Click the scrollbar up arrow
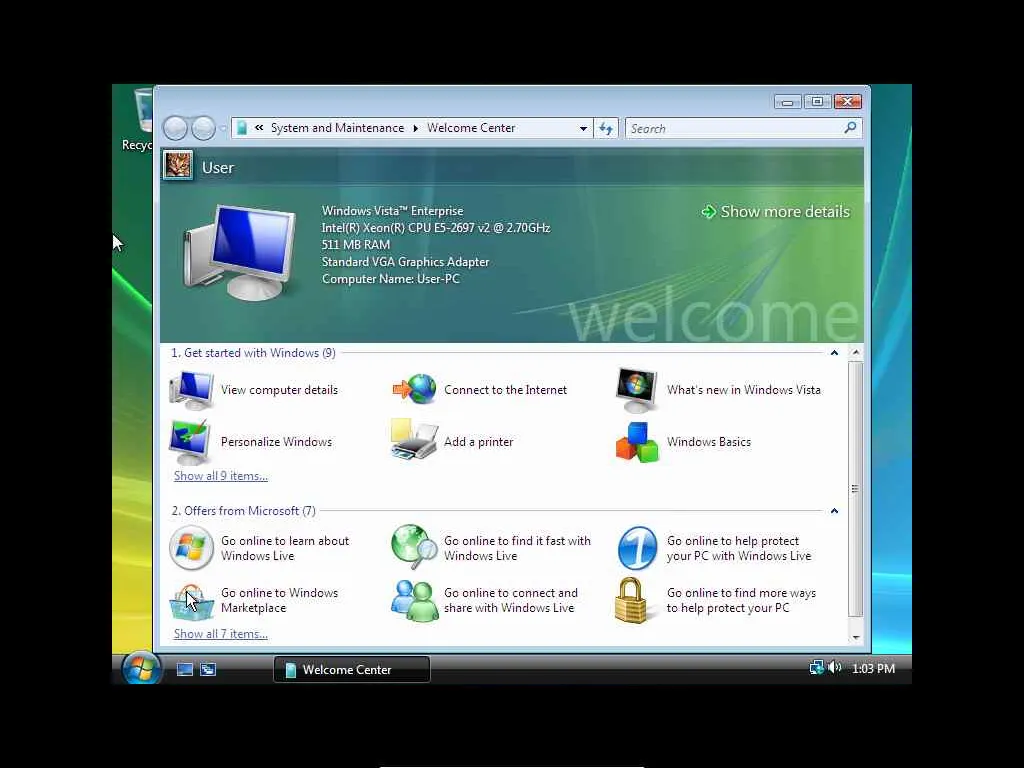This screenshot has width=1024, height=768. coord(856,353)
